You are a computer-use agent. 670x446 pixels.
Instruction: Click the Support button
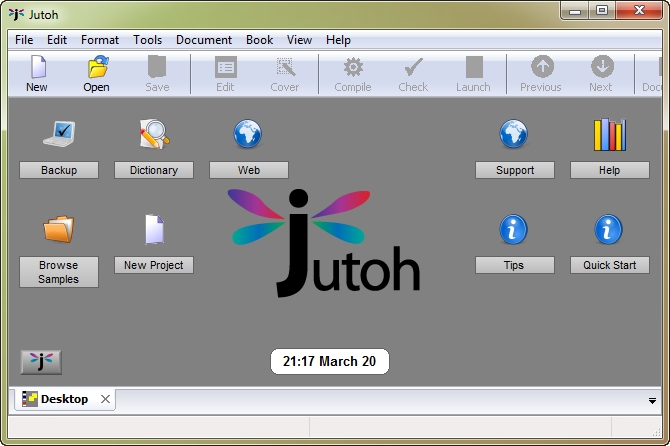click(x=515, y=170)
